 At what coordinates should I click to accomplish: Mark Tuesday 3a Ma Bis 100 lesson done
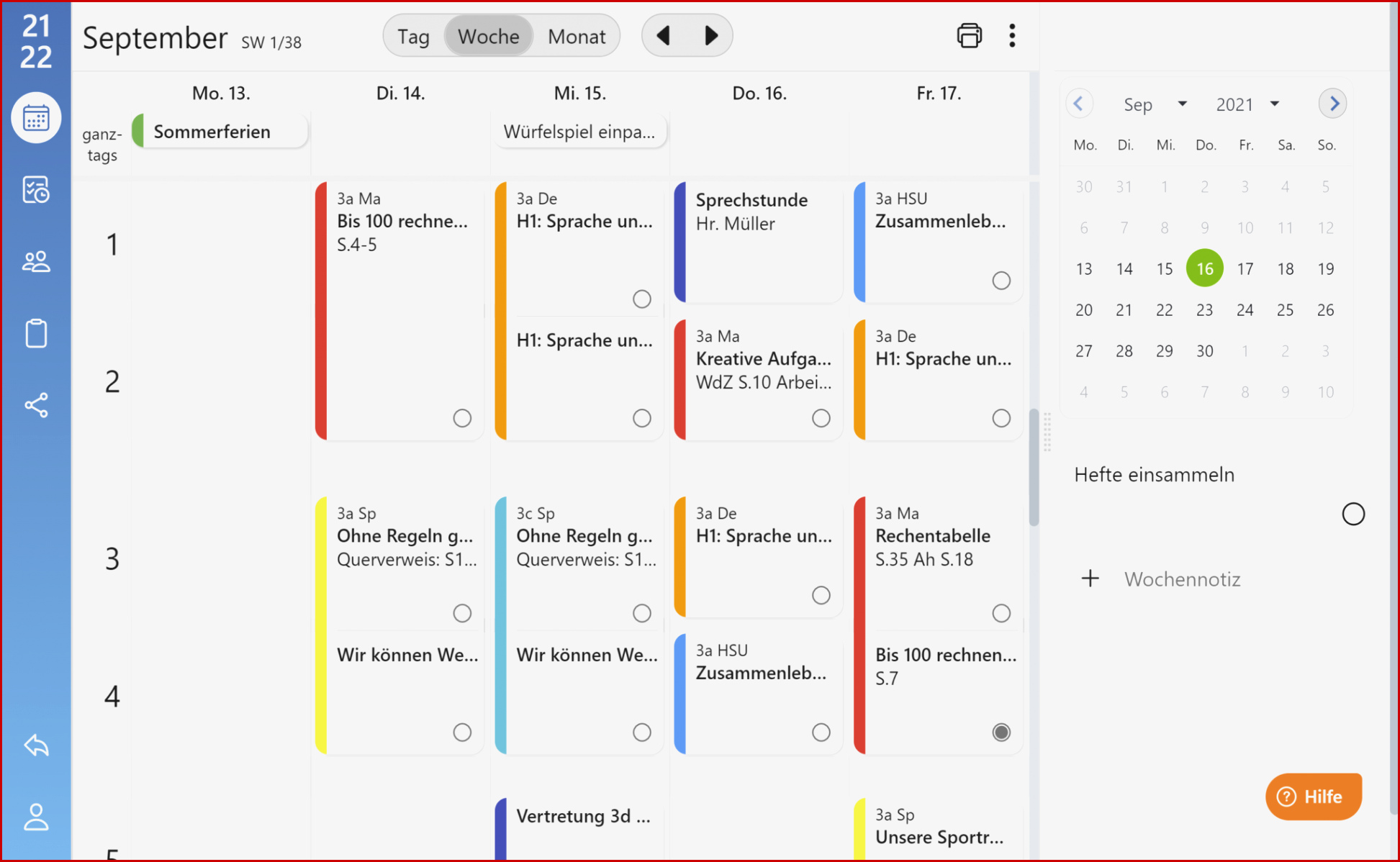tap(462, 418)
